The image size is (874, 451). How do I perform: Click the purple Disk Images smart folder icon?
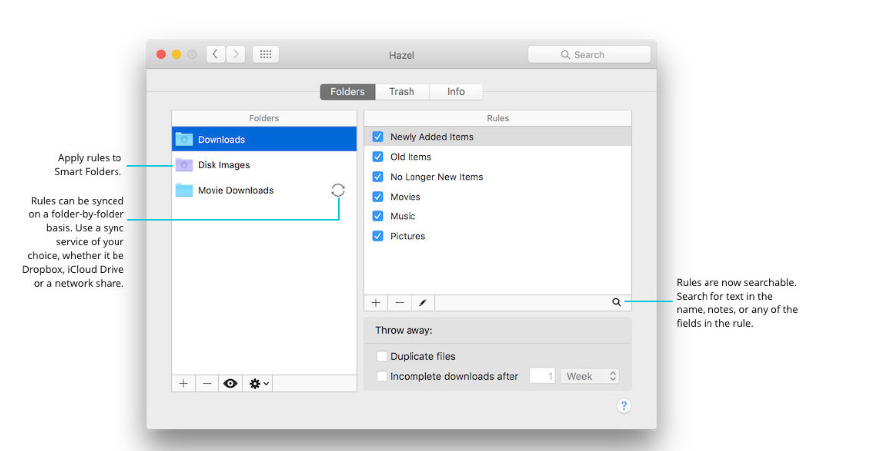pos(184,165)
